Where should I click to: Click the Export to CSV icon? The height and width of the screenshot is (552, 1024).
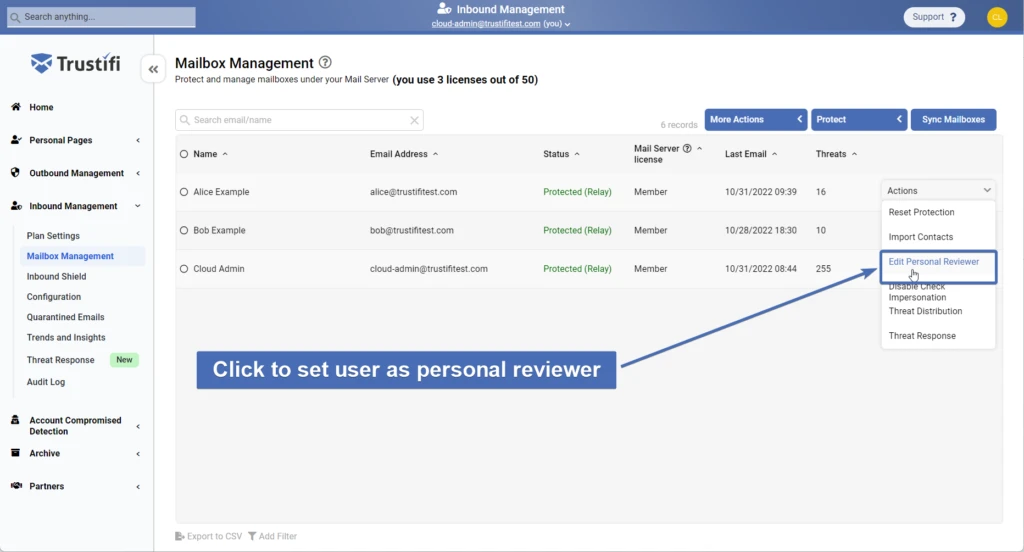[x=180, y=537]
